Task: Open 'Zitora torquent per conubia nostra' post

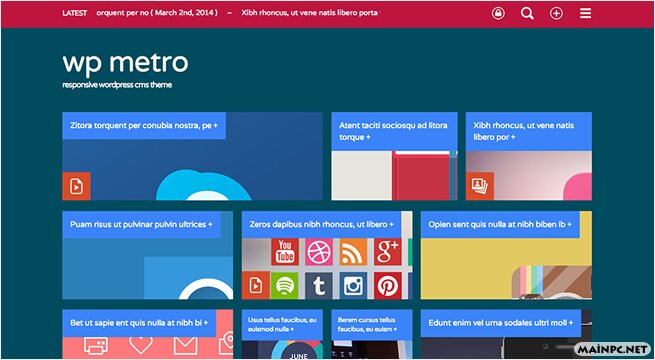Action: tap(144, 125)
